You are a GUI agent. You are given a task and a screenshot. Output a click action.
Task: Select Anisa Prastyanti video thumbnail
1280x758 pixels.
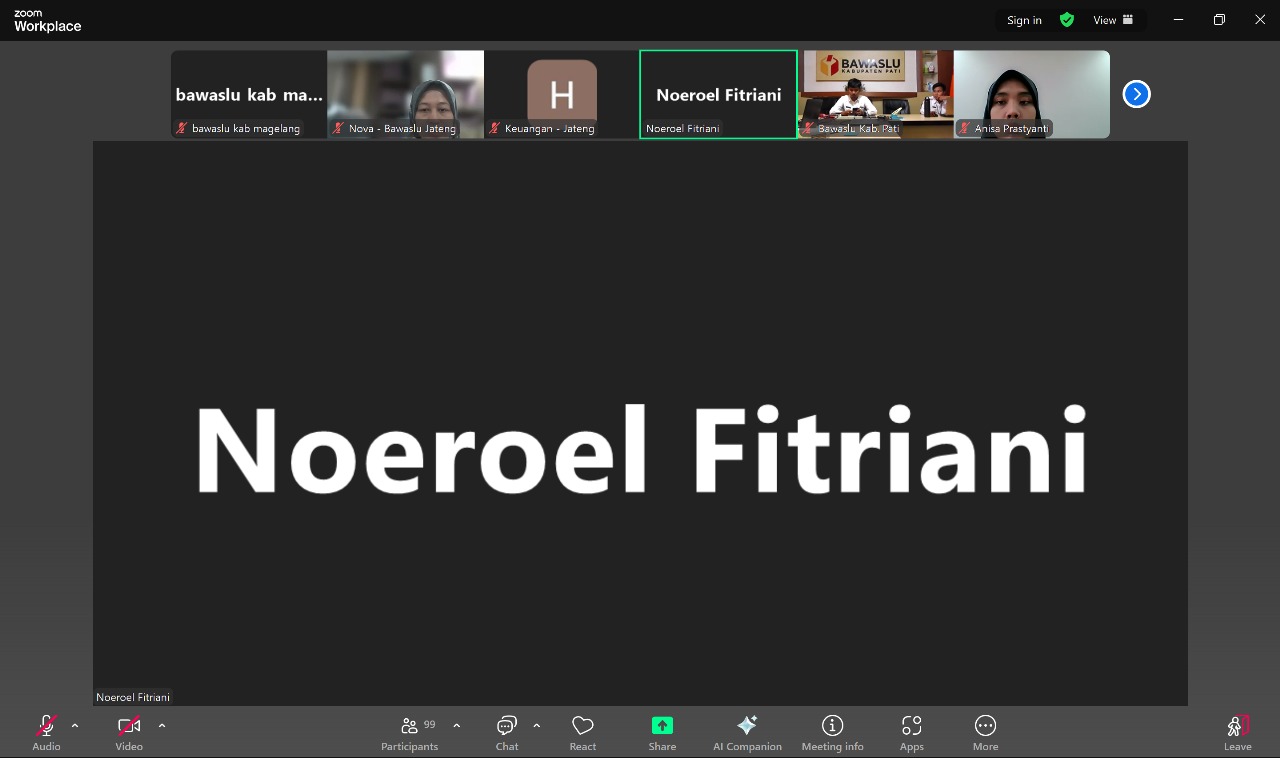pyautogui.click(x=1031, y=94)
